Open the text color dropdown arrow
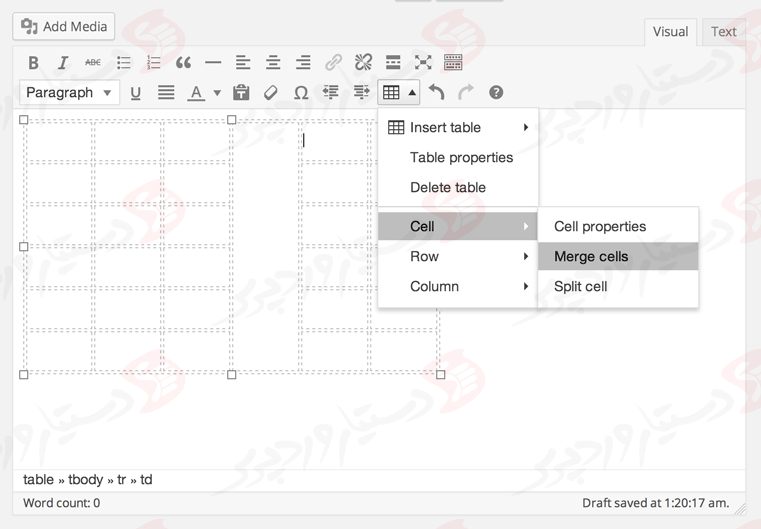Screen dimensions: 761x529 [x=217, y=93]
